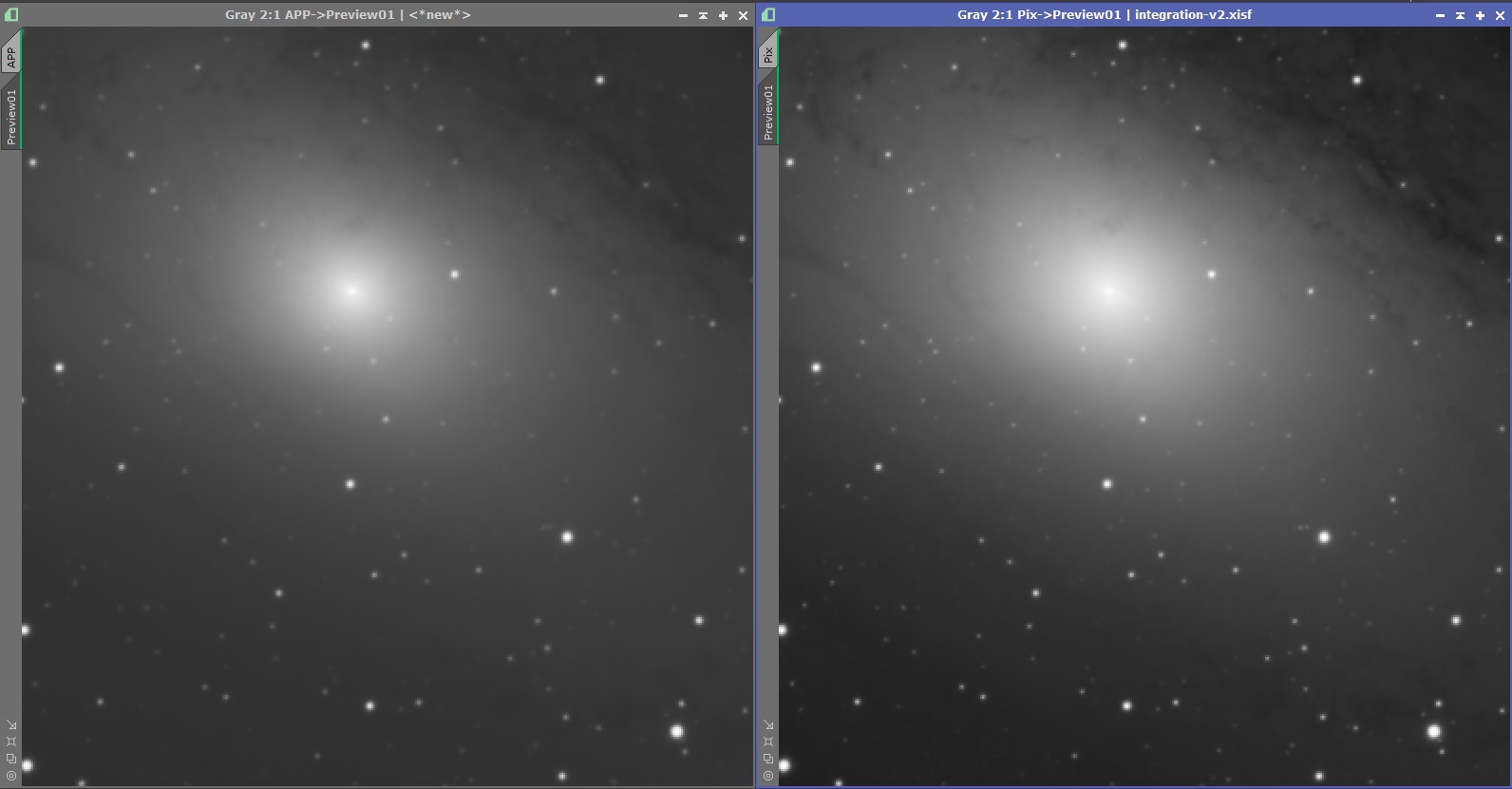
Task: Click the overlapping squares icon in APP window
Action: [x=11, y=759]
